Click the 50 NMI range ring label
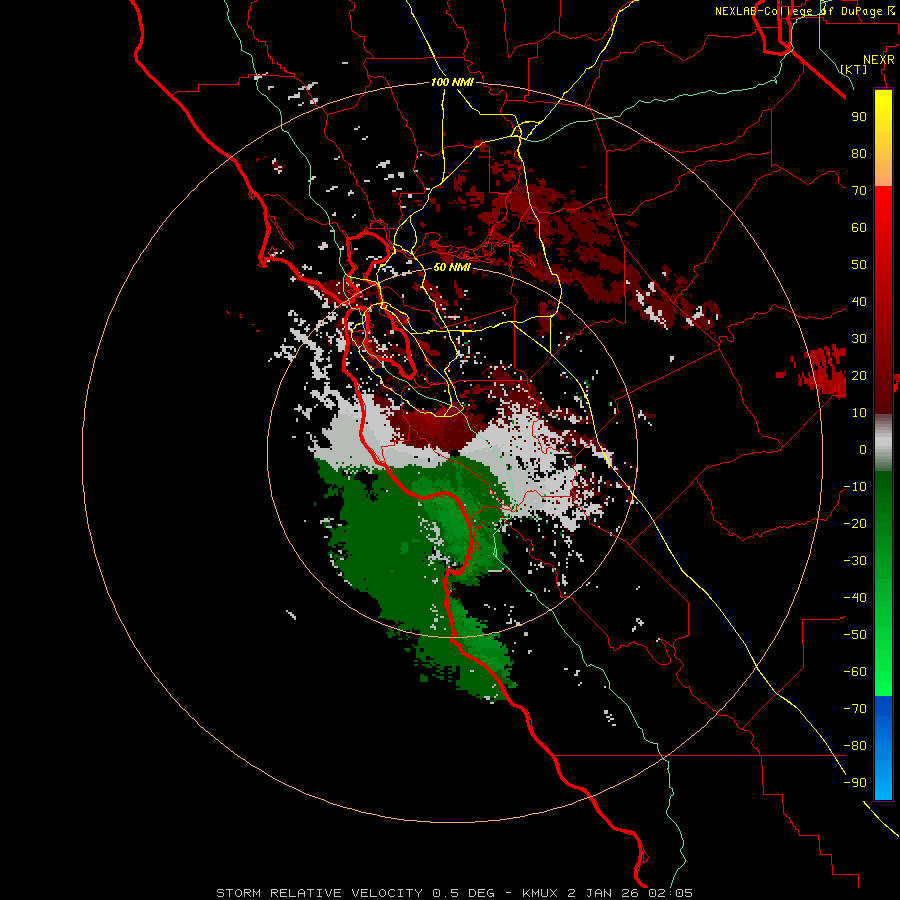The image size is (900, 900). click(452, 267)
